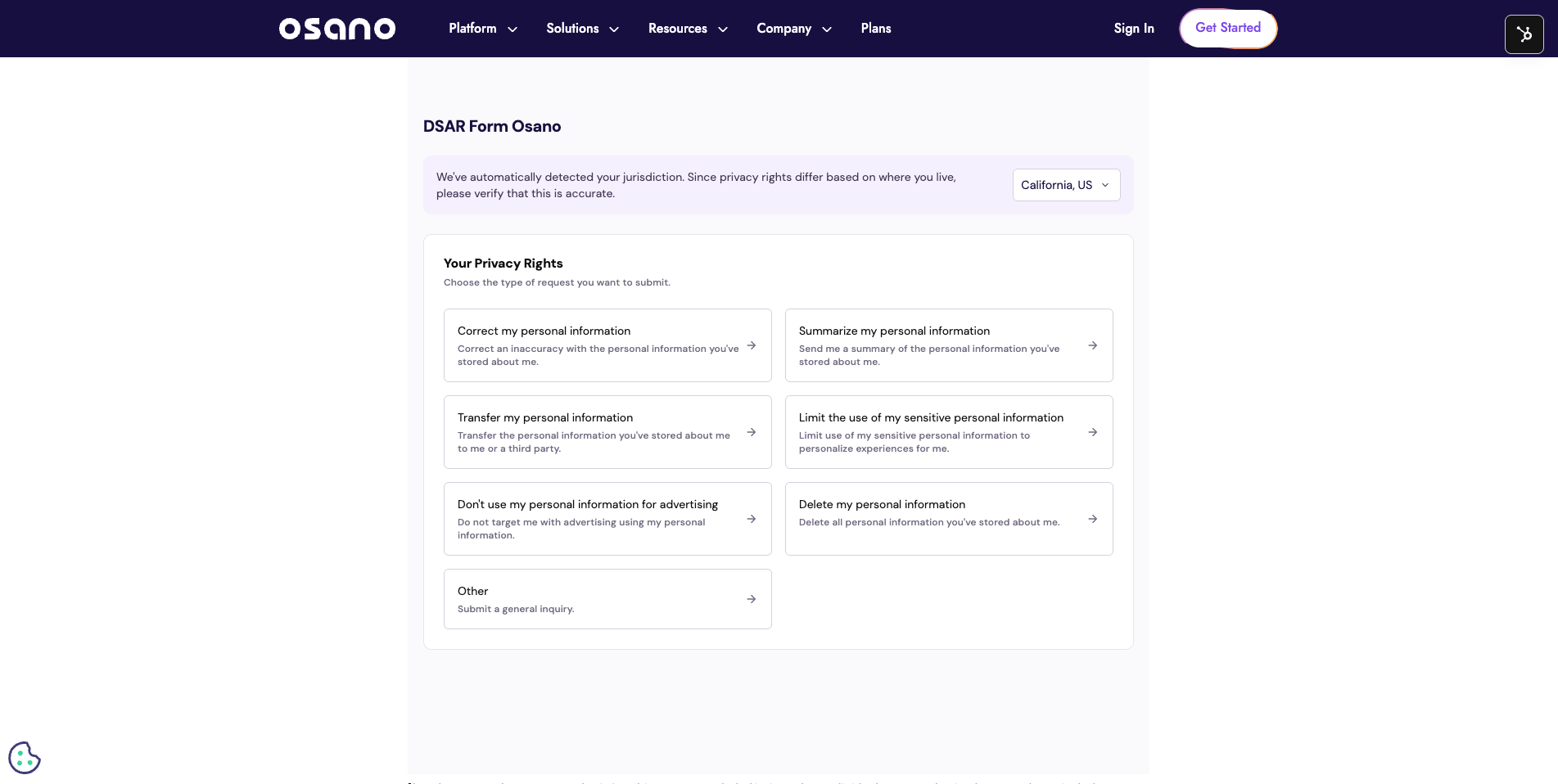Click arrow on Limit sensitive information card
1558x784 pixels.
click(x=1092, y=432)
